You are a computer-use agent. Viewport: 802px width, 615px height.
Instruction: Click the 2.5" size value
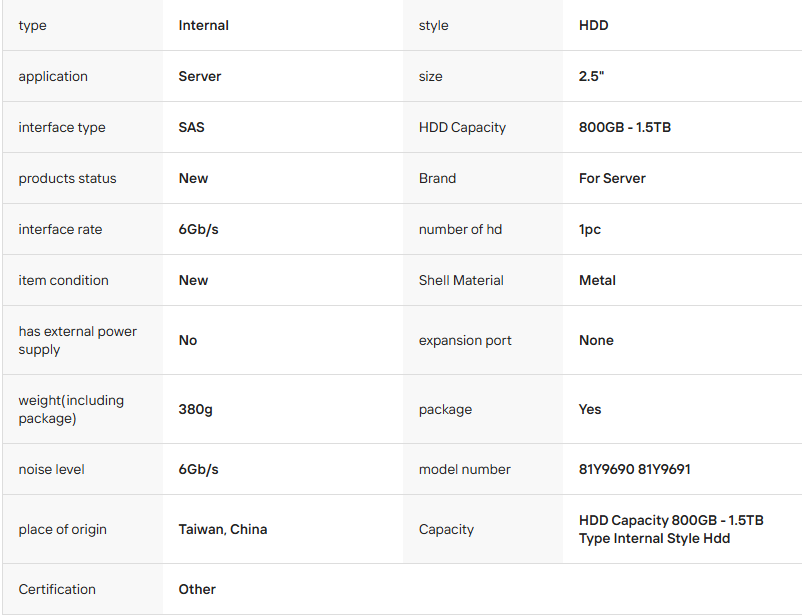[591, 76]
